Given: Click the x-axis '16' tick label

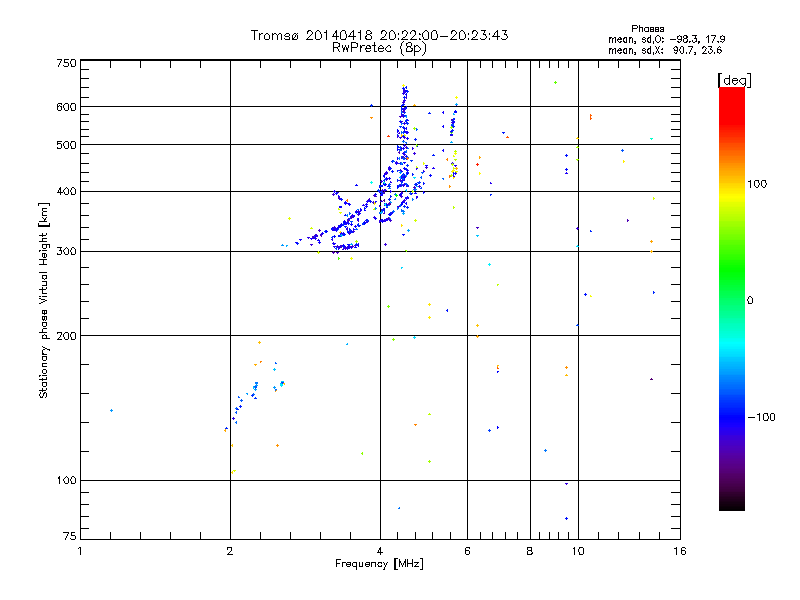Looking at the screenshot, I should click(680, 551).
